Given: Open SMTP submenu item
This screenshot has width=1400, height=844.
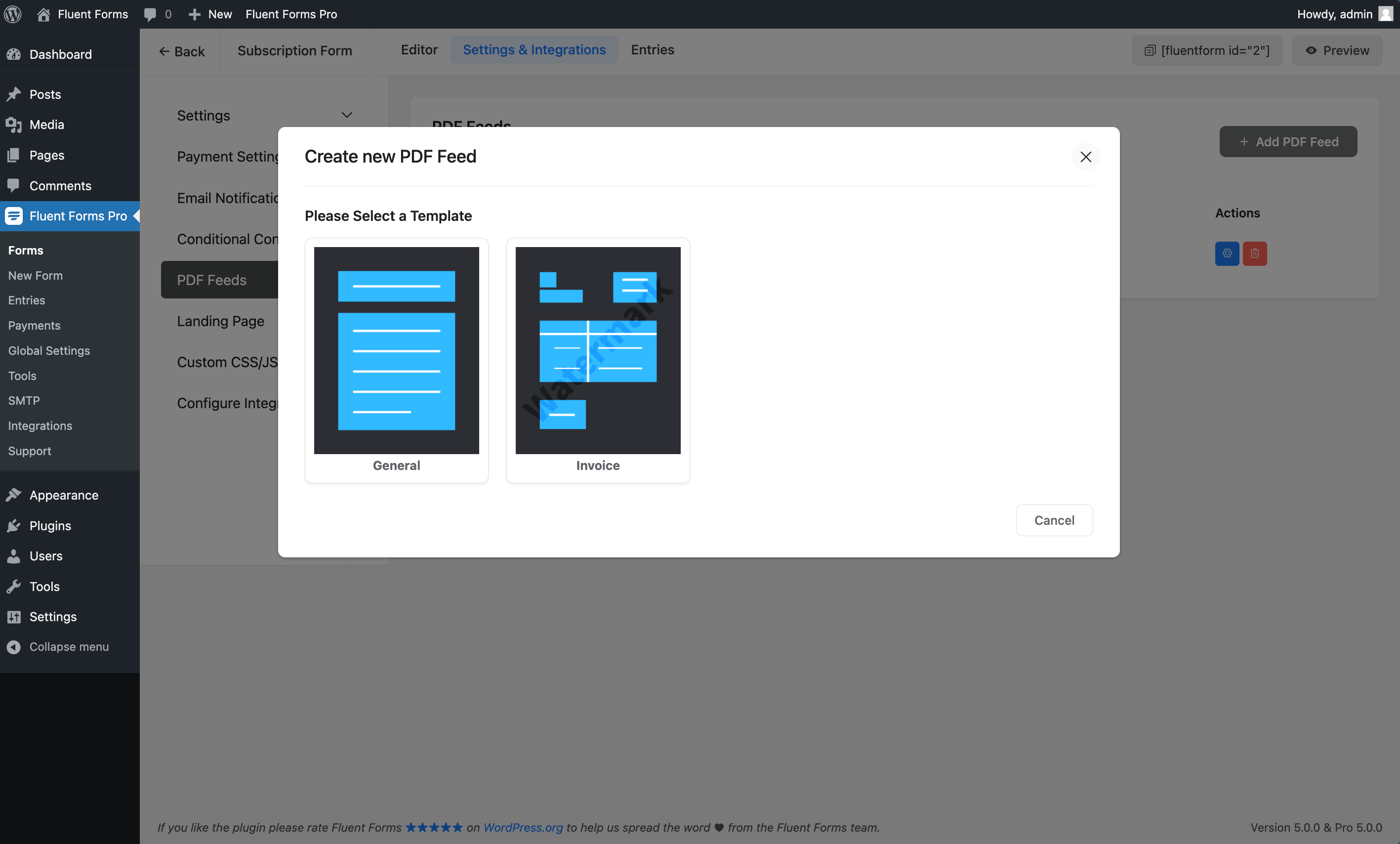Looking at the screenshot, I should (x=24, y=401).
